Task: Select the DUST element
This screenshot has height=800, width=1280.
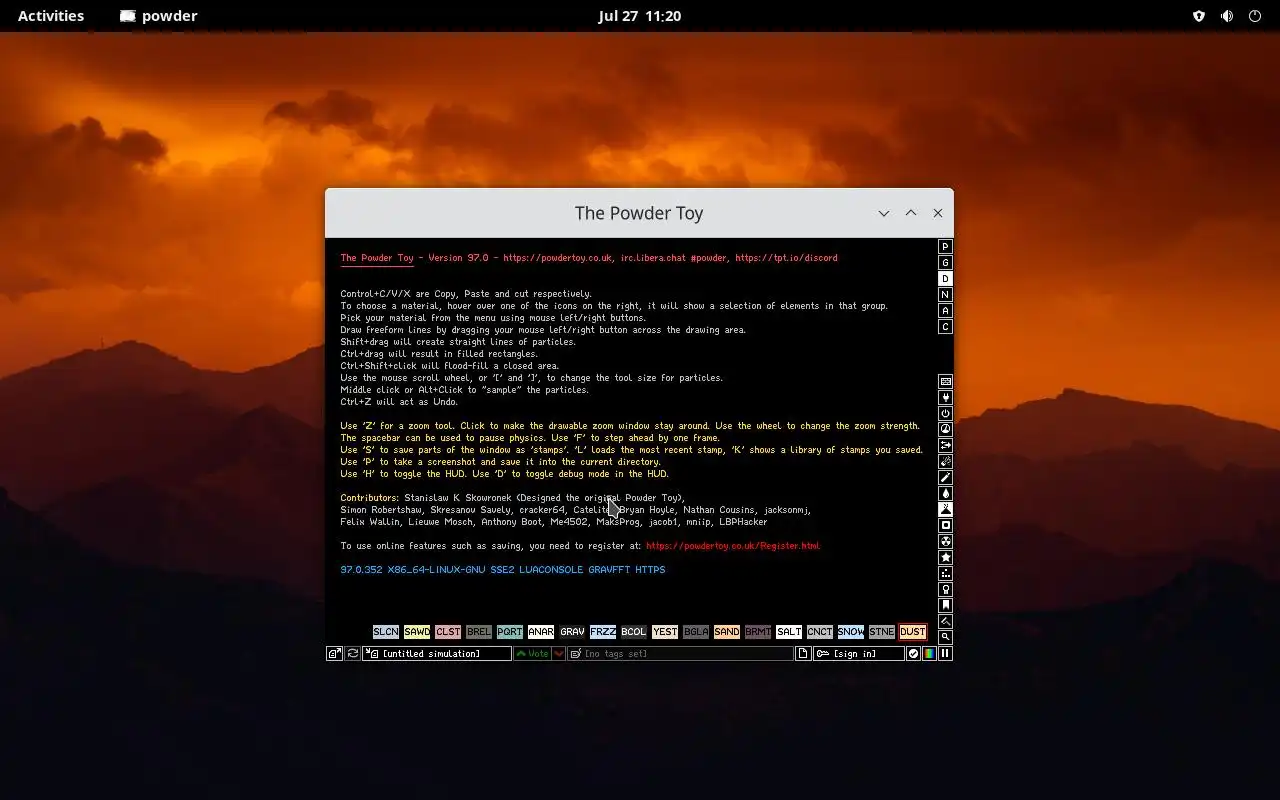Action: [x=913, y=632]
